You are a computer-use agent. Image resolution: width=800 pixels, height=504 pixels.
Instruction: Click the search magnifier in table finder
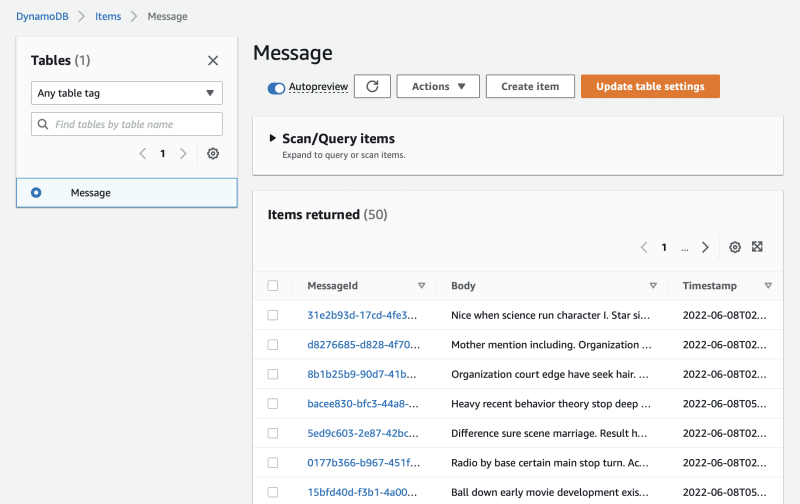click(x=43, y=124)
